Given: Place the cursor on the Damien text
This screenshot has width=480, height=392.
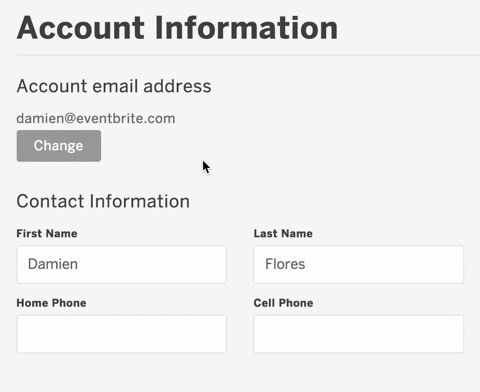Looking at the screenshot, I should tap(53, 264).
